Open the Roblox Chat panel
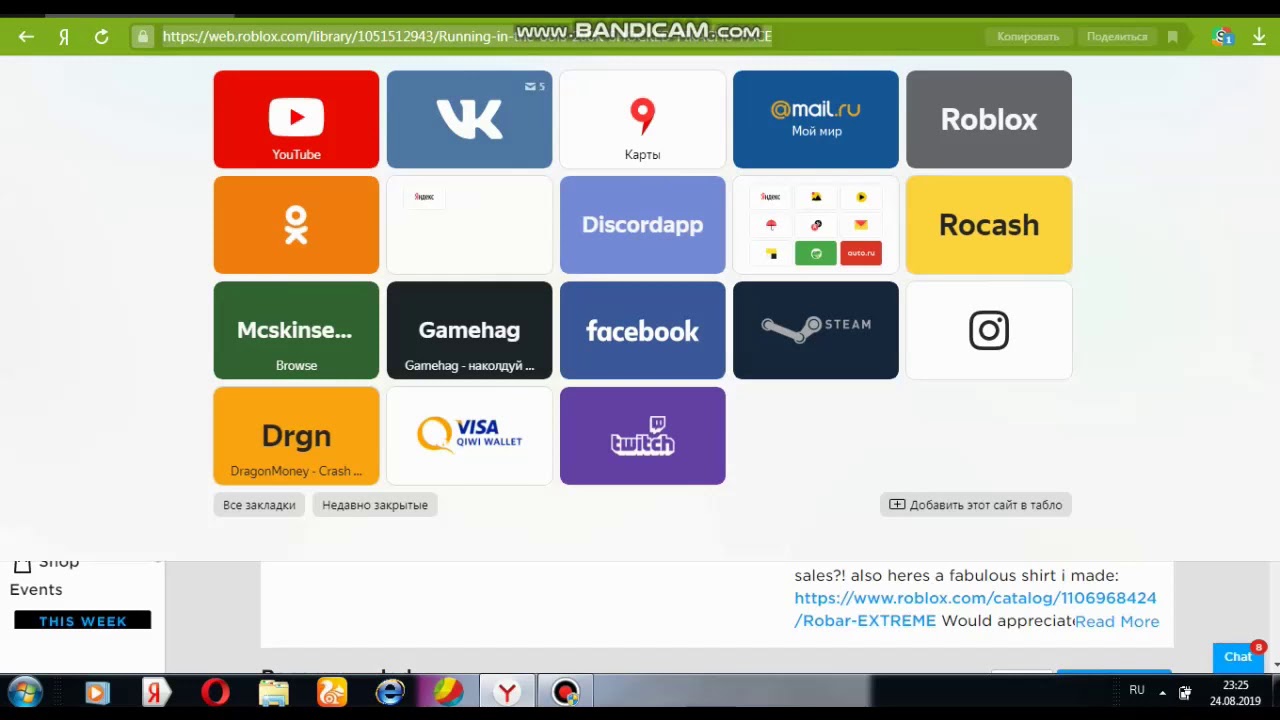Image resolution: width=1280 pixels, height=720 pixels. click(1238, 657)
